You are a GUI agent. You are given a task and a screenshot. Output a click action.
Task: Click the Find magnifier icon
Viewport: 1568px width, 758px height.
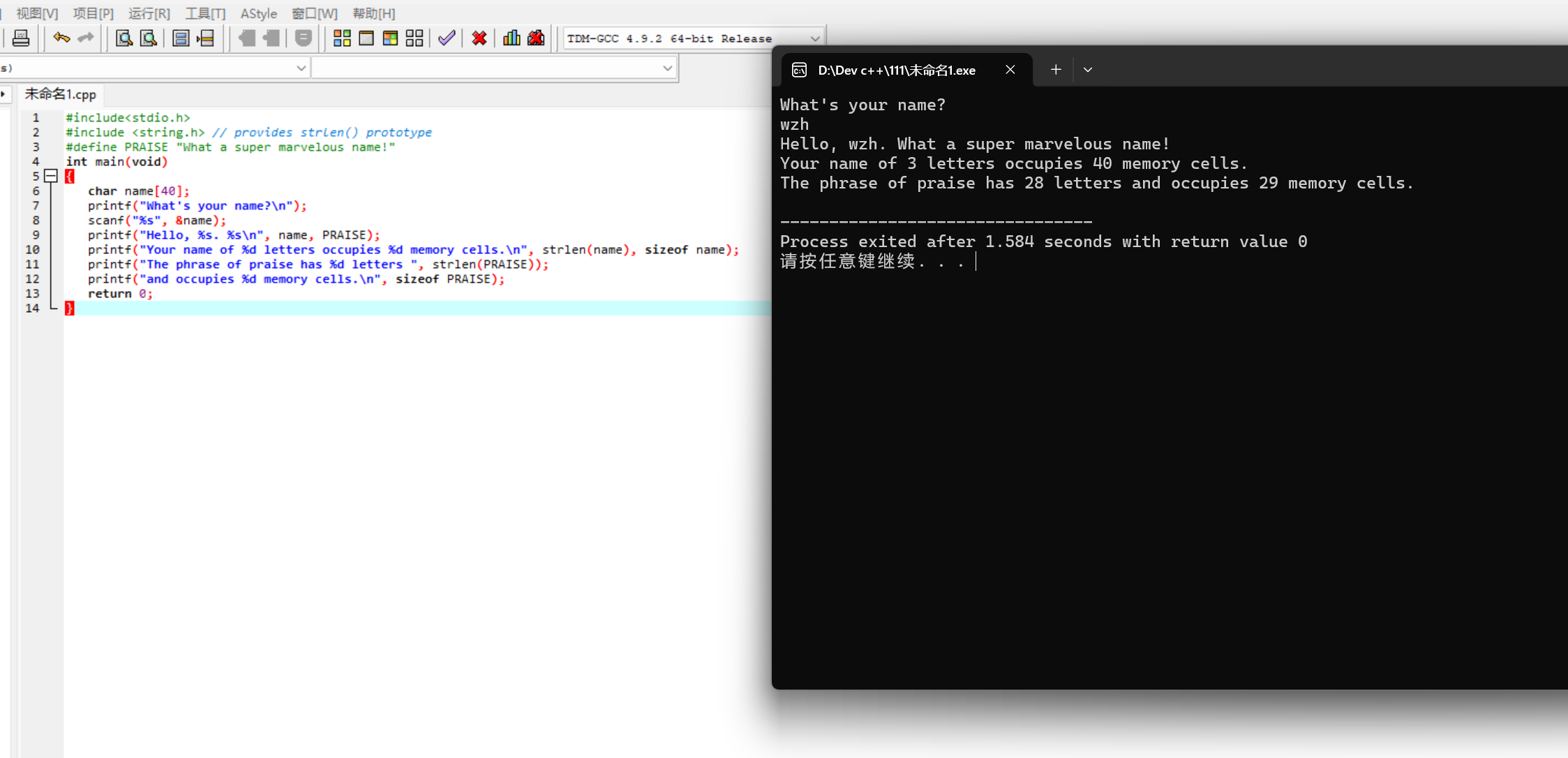(124, 38)
